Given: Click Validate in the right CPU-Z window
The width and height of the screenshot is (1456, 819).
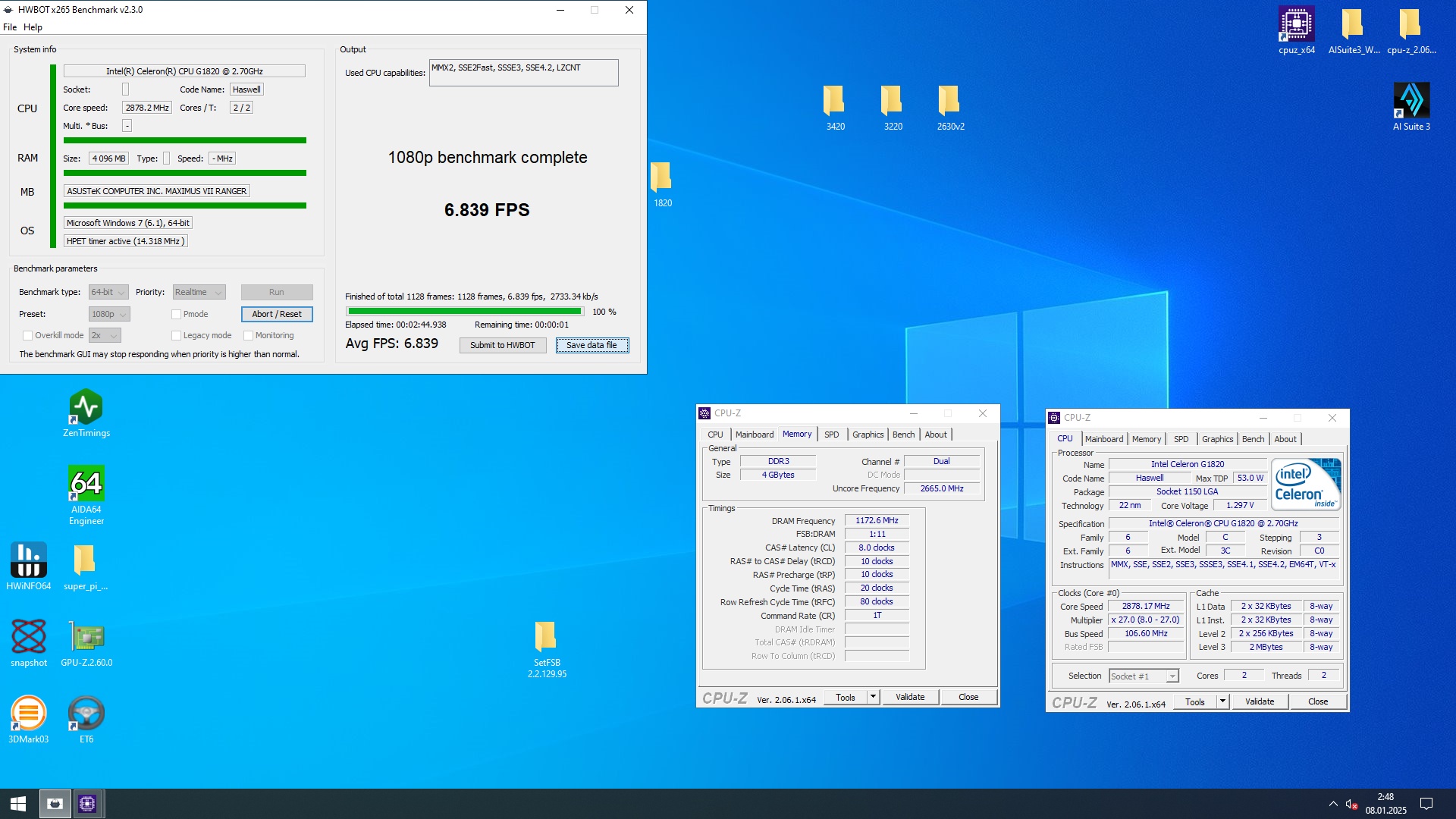Looking at the screenshot, I should pyautogui.click(x=1260, y=701).
